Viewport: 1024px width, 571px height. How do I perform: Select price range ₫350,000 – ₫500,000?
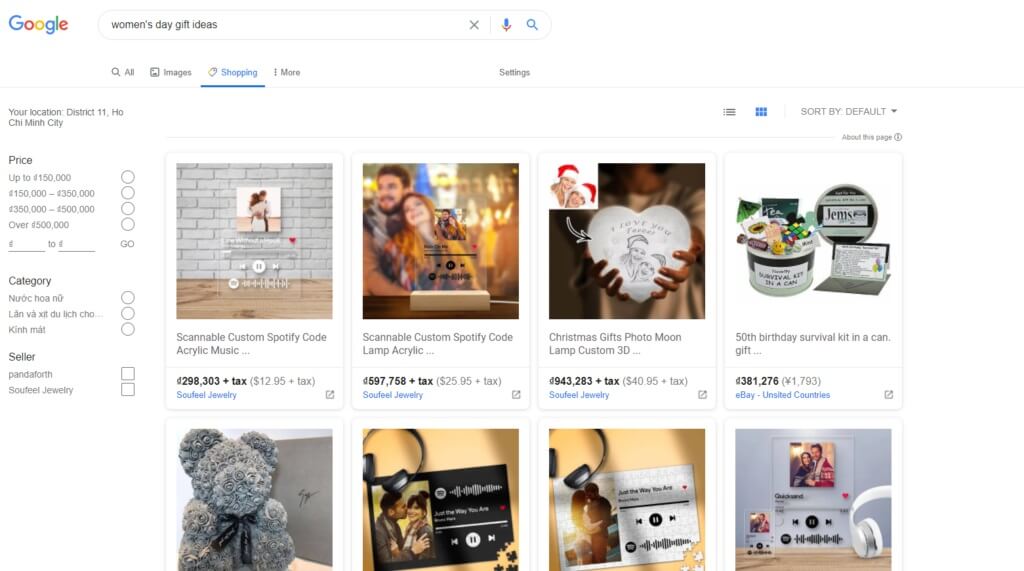point(128,208)
